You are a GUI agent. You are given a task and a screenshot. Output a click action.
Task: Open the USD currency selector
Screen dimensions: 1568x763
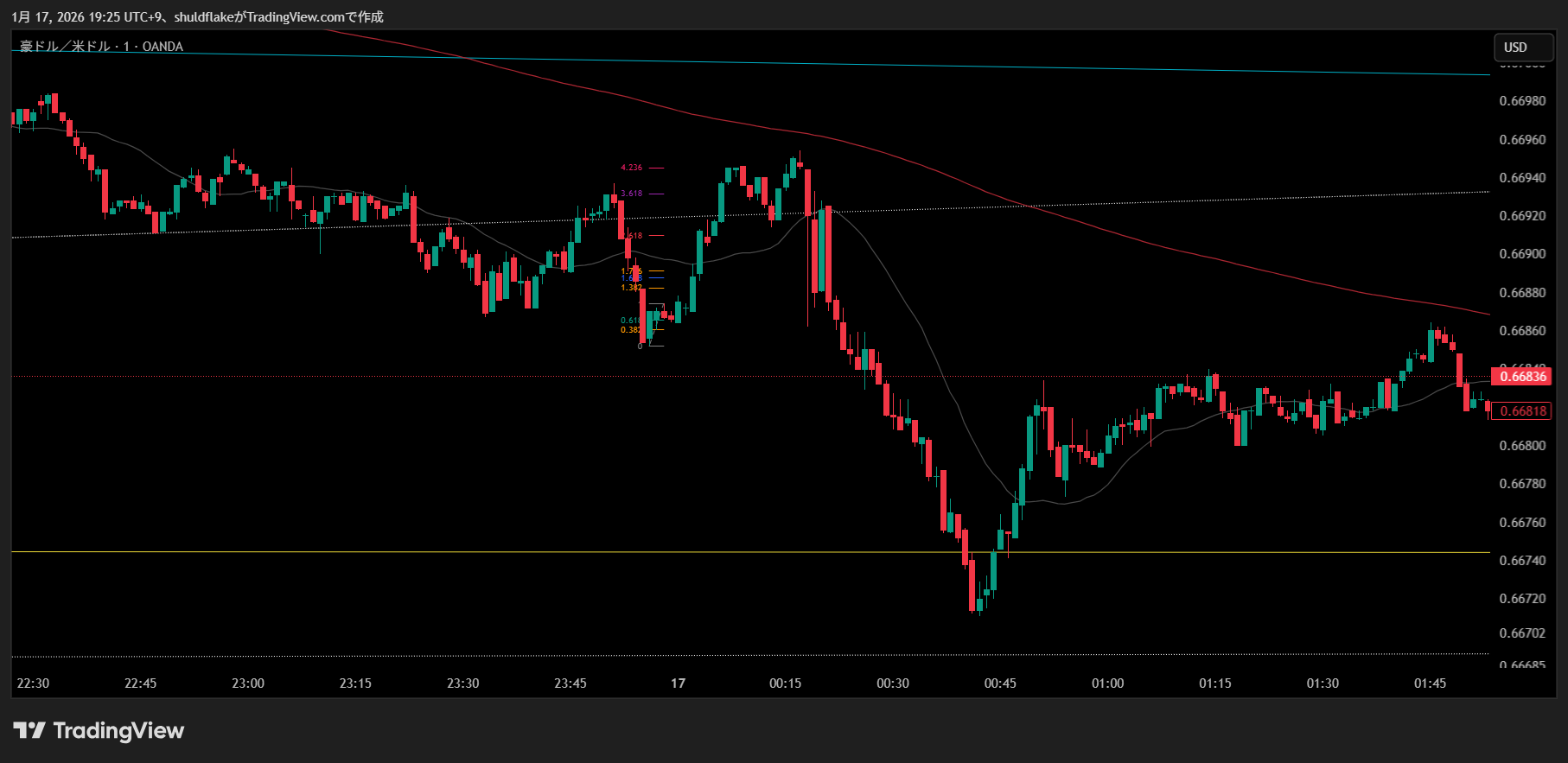(x=1523, y=48)
